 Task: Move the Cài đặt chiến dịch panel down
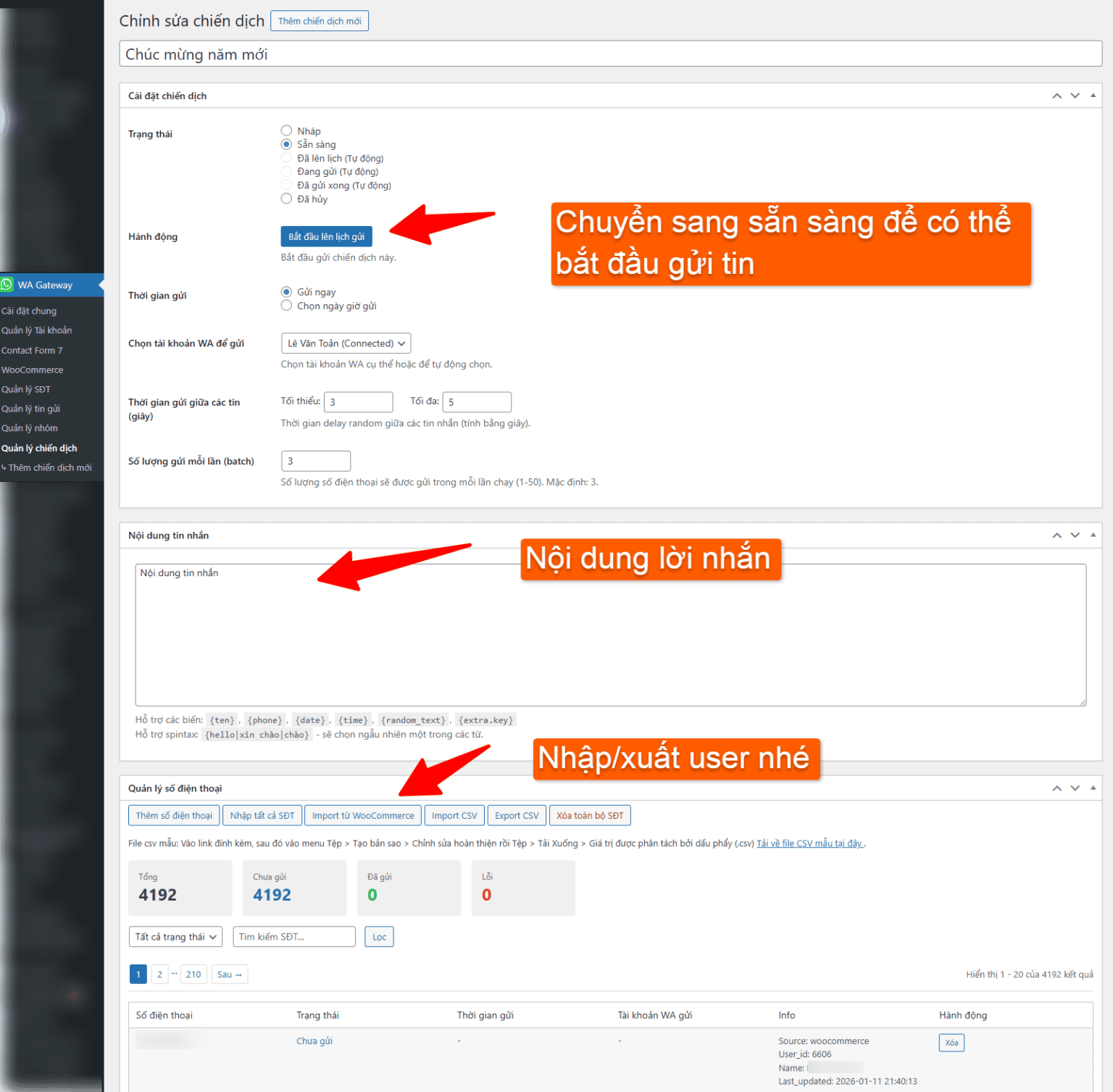tap(1075, 96)
